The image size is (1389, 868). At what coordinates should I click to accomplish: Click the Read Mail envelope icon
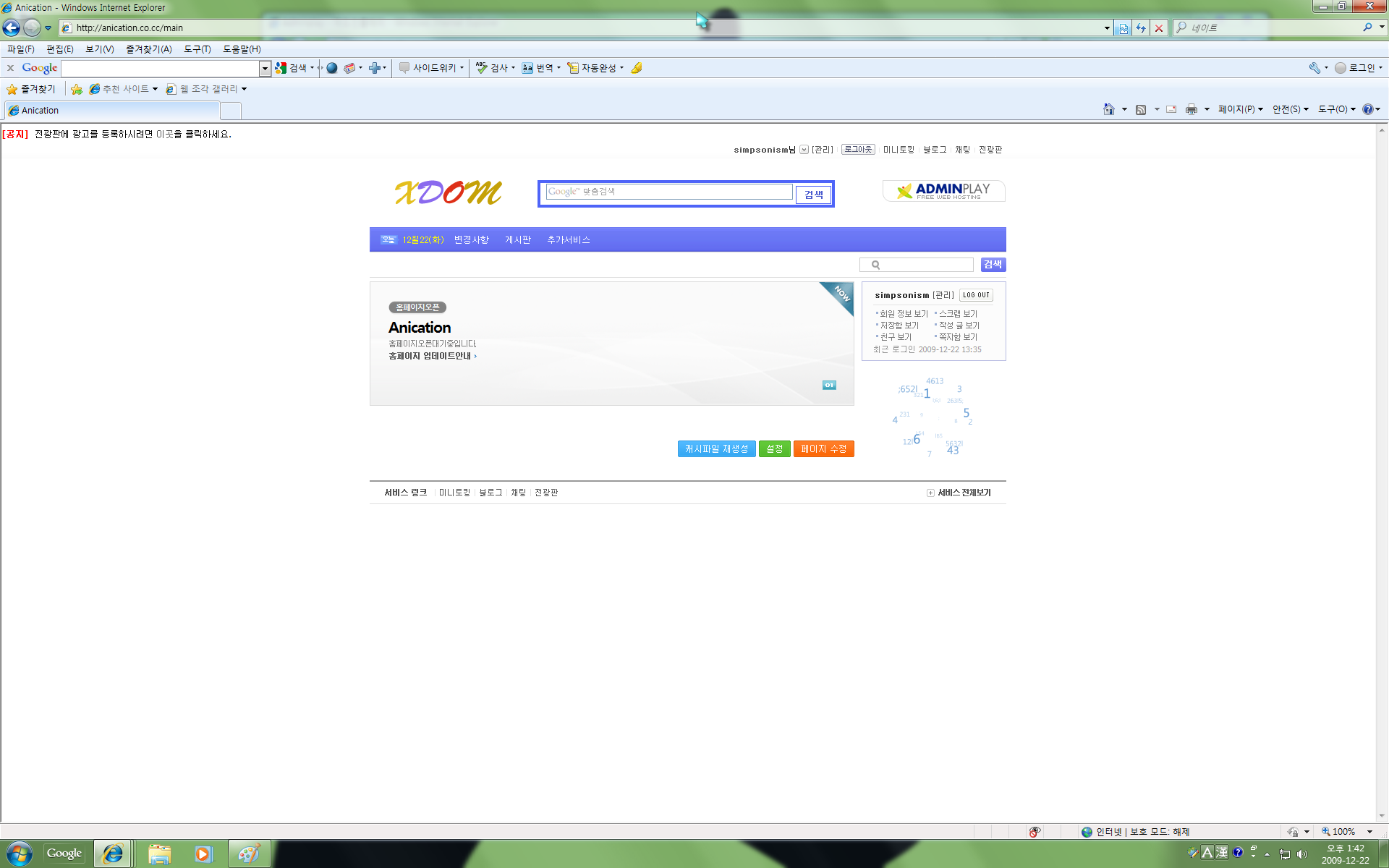tap(1171, 109)
